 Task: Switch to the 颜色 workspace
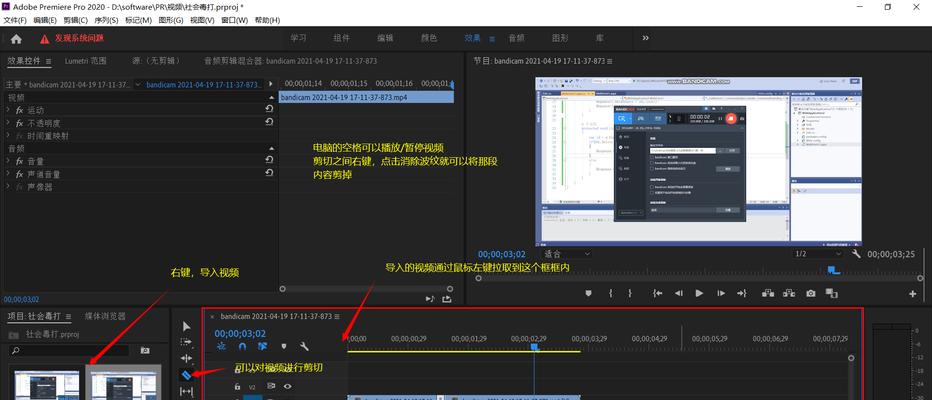[x=429, y=38]
